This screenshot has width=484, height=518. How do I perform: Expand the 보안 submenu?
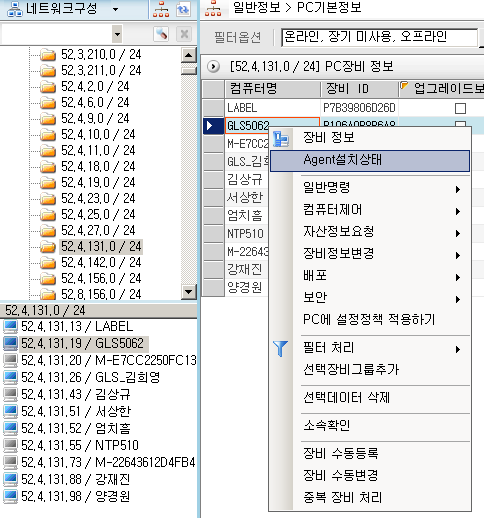tap(370, 298)
